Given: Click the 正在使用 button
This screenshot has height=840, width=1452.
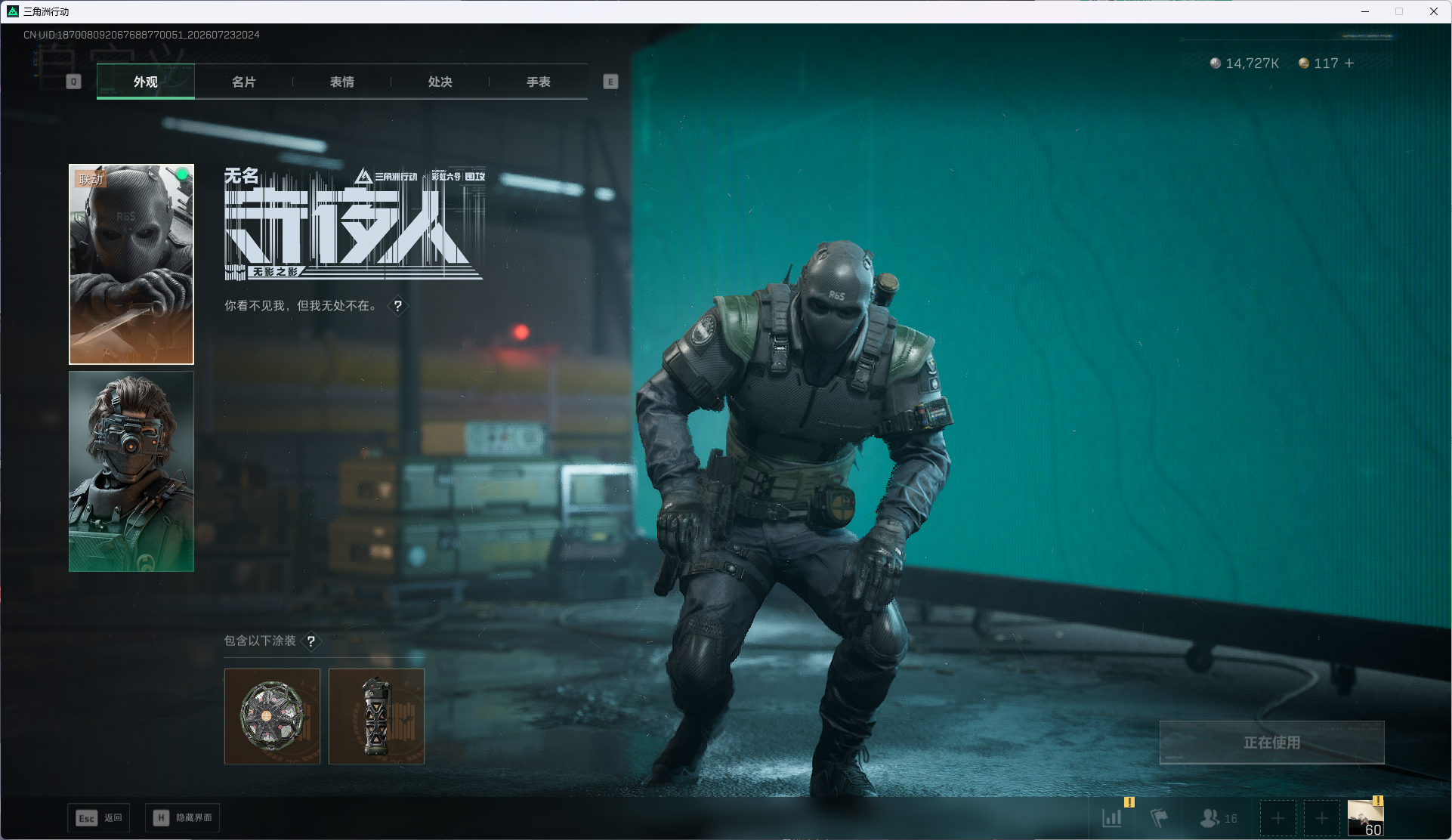Looking at the screenshot, I should coord(1272,743).
